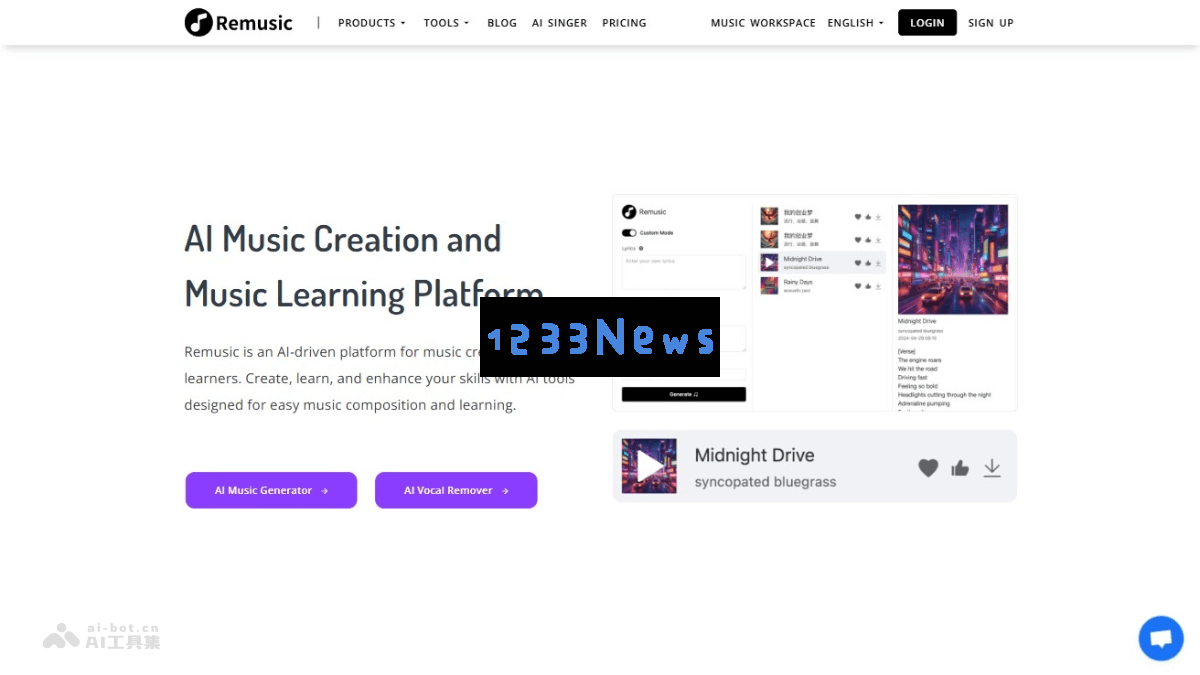The image size is (1200, 675).
Task: Click the "AI Music Creation and" headline
Action: click(x=343, y=239)
